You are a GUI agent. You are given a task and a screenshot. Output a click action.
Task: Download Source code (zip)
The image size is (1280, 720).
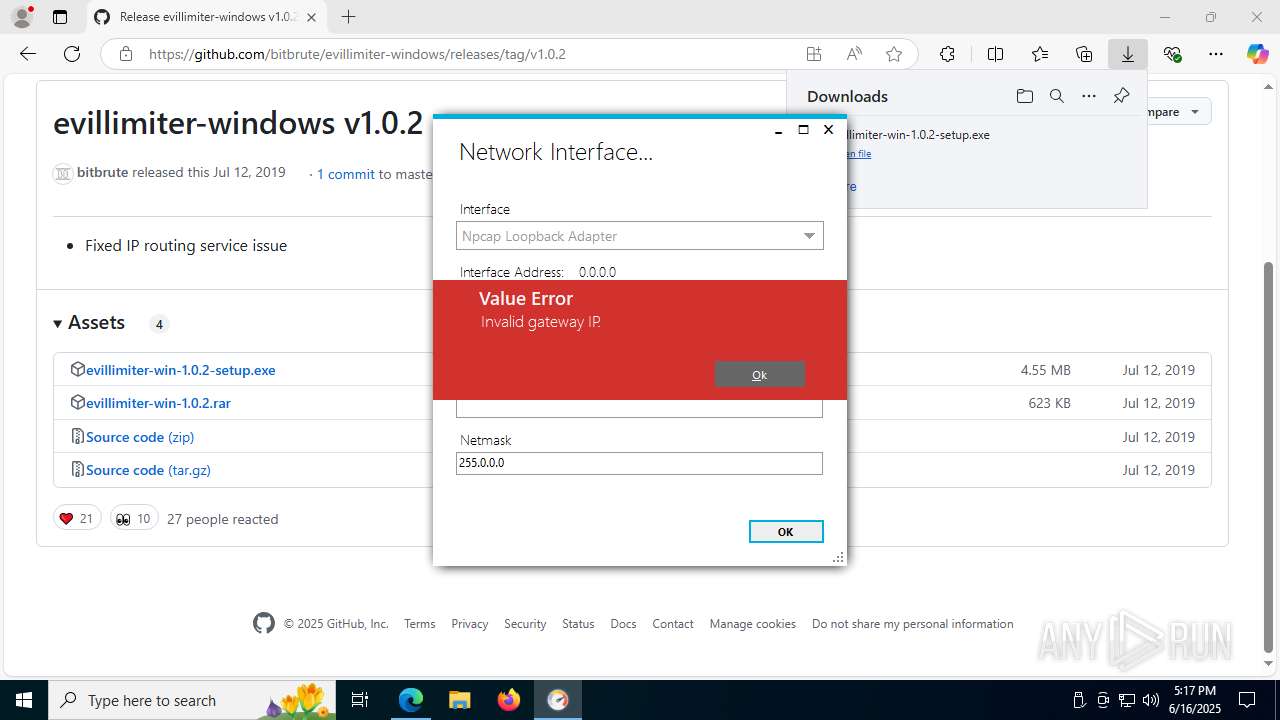click(x=140, y=437)
